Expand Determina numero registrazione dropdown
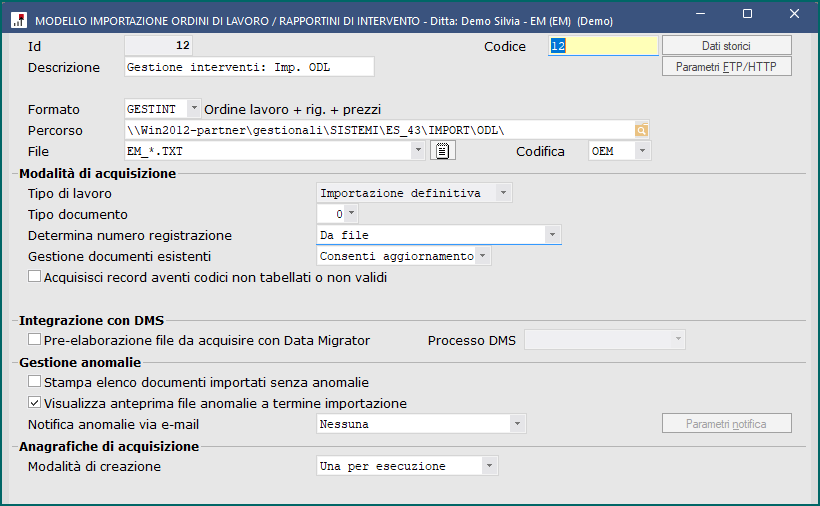Viewport: 820px width, 506px height. coord(552,235)
